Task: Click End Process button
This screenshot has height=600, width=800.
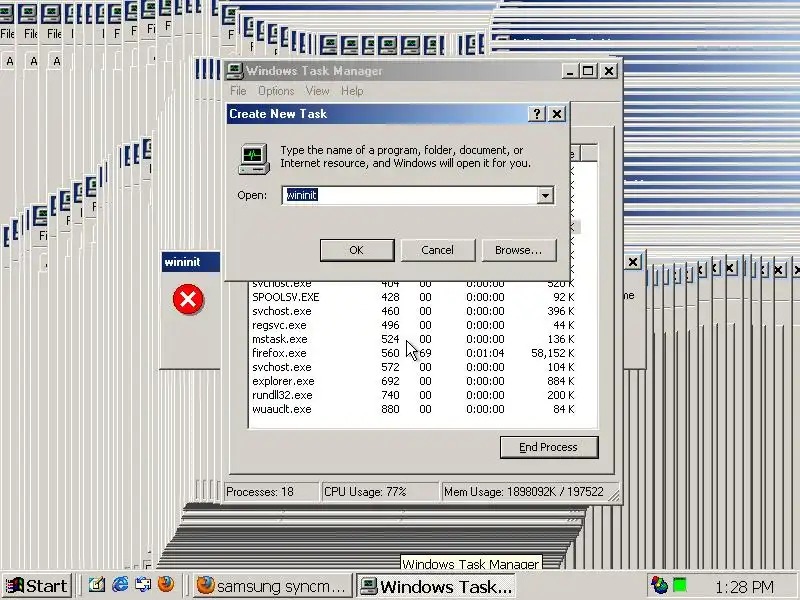Action: click(549, 447)
